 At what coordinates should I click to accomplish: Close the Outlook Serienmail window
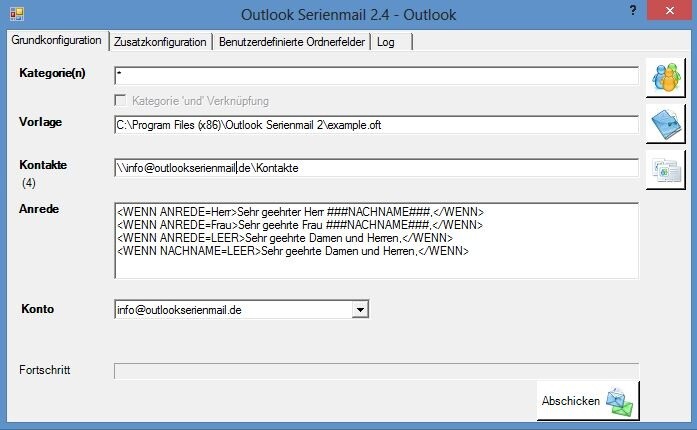coord(669,10)
